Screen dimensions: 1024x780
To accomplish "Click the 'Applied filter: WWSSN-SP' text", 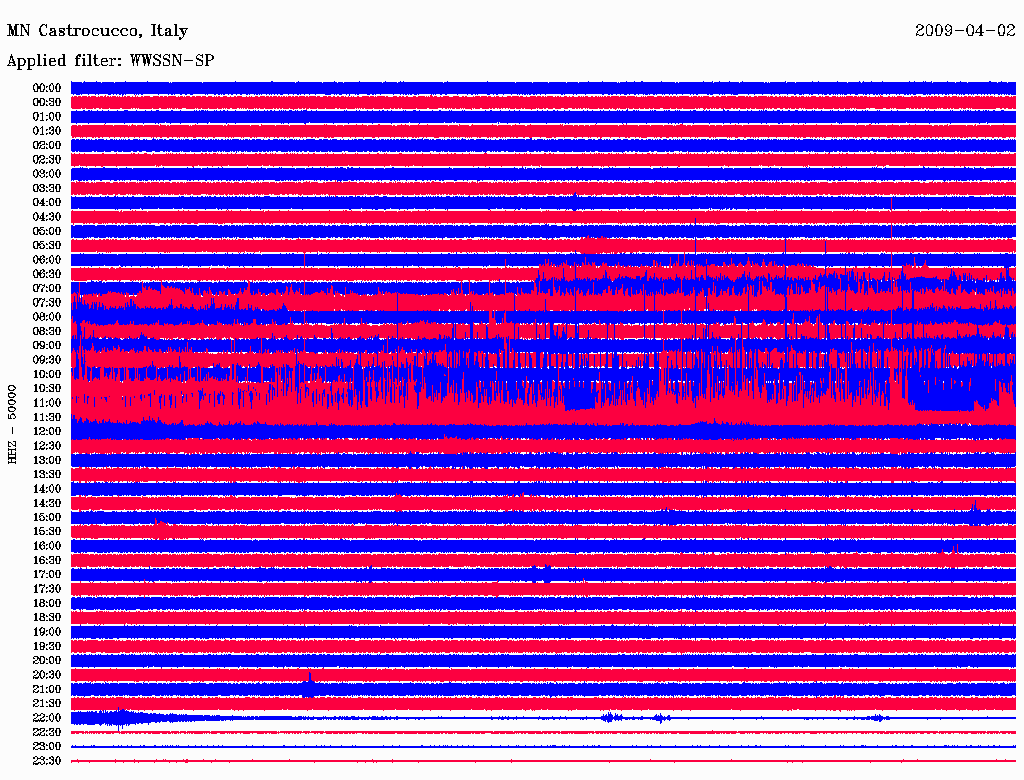I will tap(110, 61).
